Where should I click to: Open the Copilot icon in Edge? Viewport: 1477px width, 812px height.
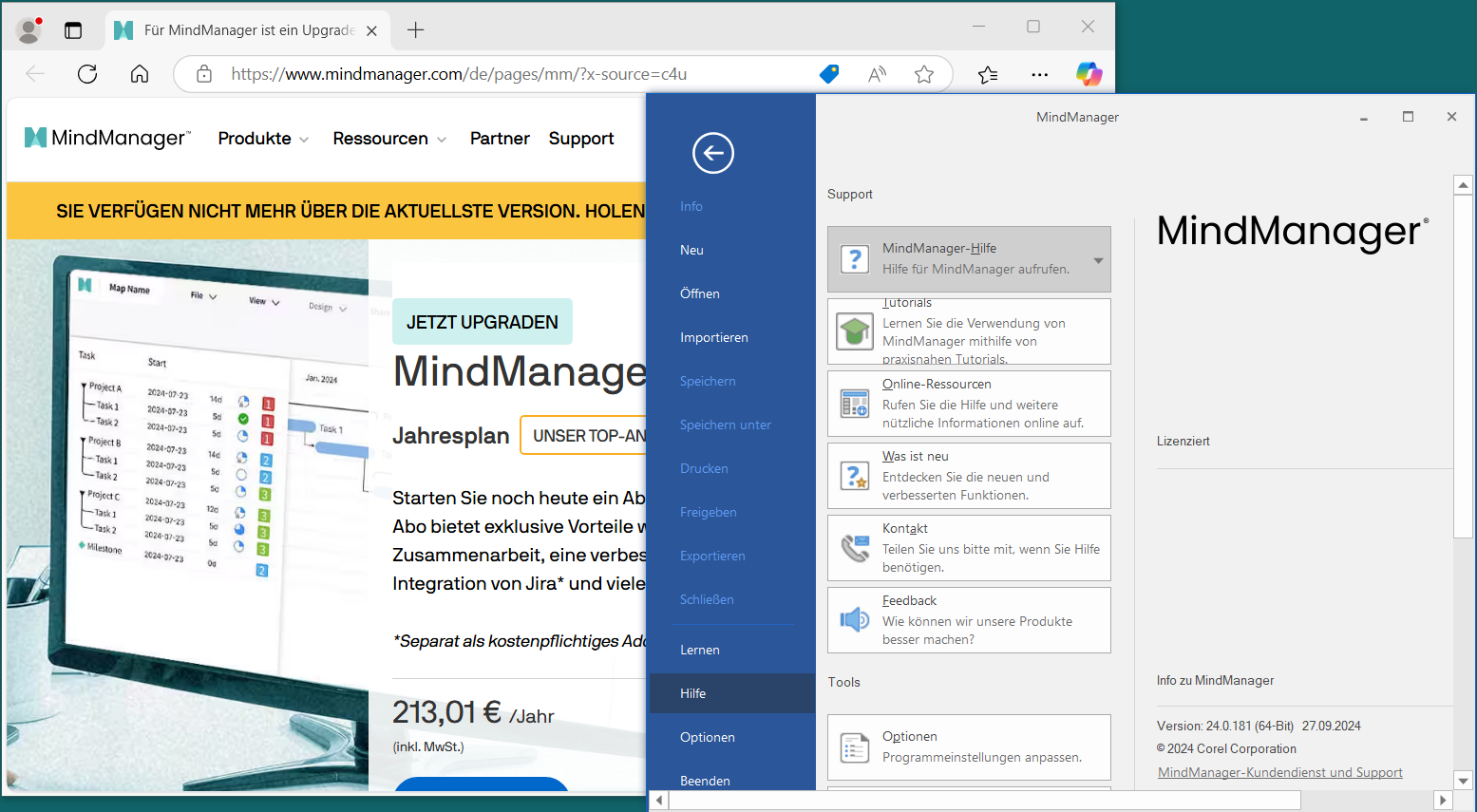pyautogui.click(x=1089, y=74)
